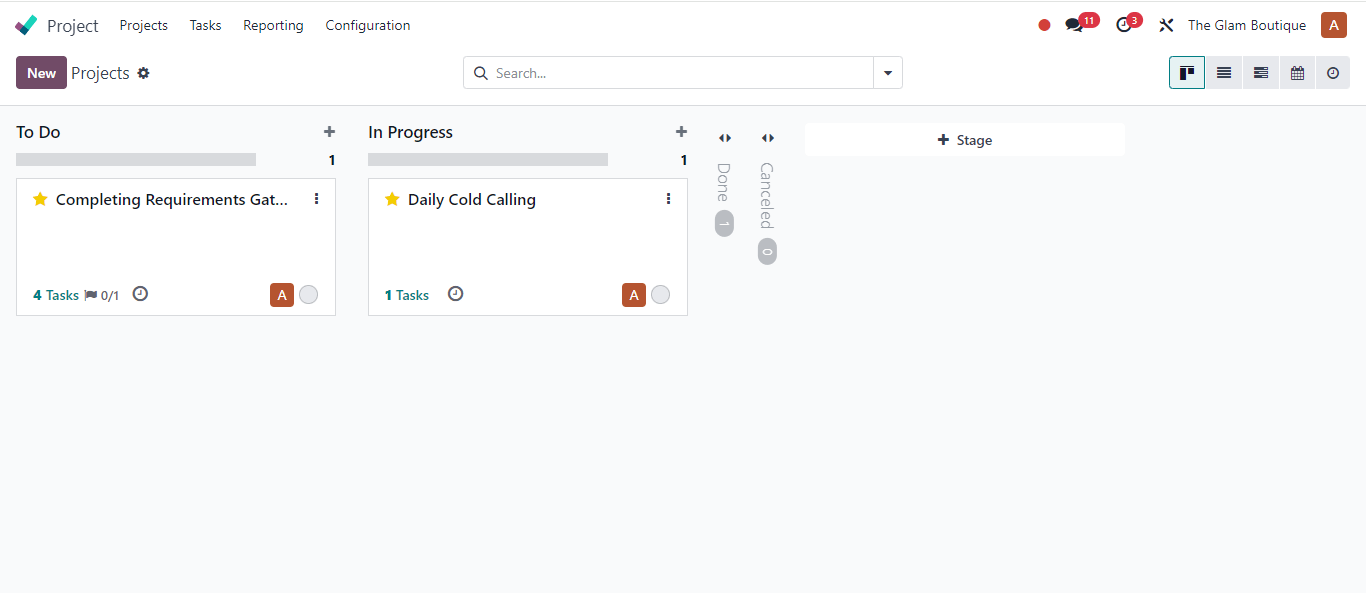Set status circle on Daily Cold Calling card
The image size is (1366, 593).
coord(660,295)
